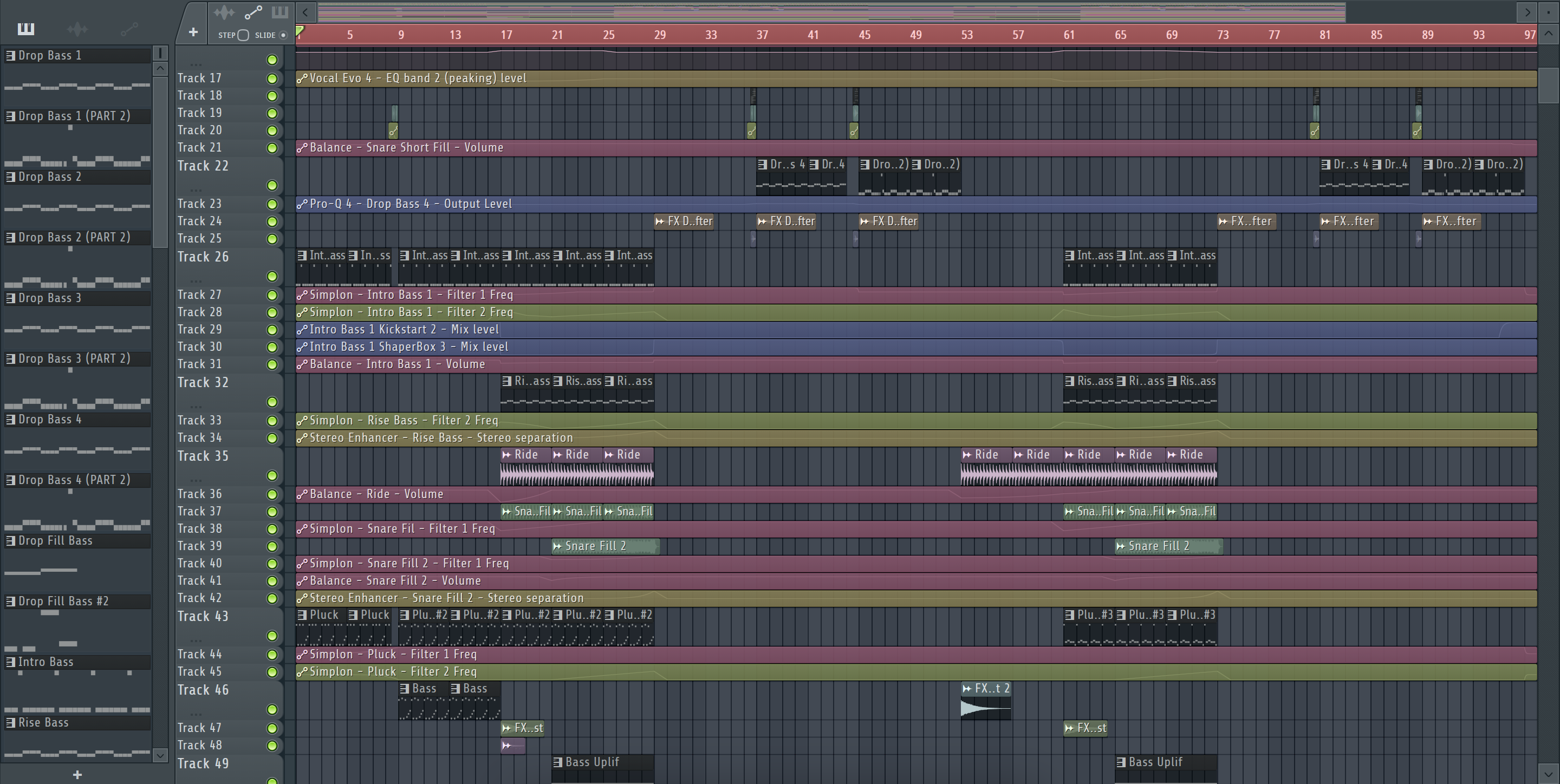Click bar 49 on the timeline ruler
The image size is (1560, 784).
[915, 35]
